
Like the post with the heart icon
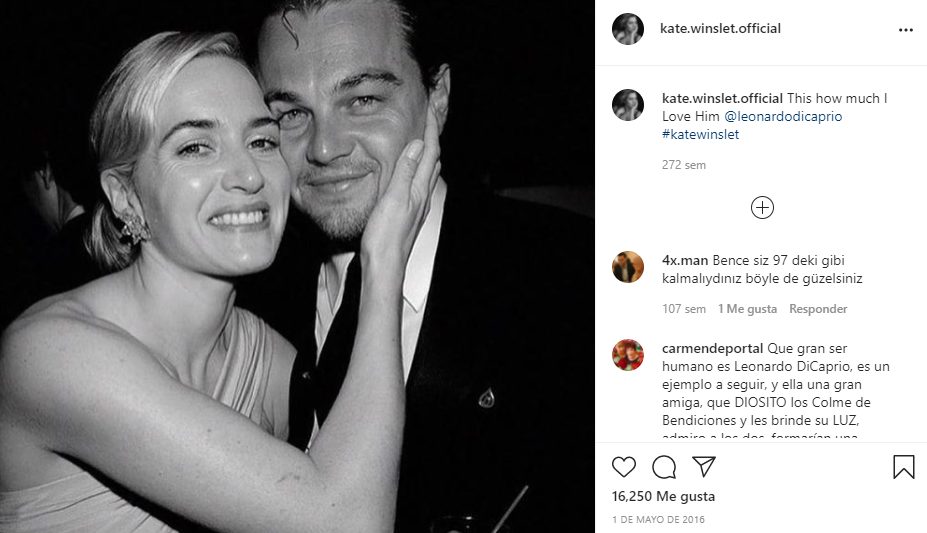(x=624, y=467)
